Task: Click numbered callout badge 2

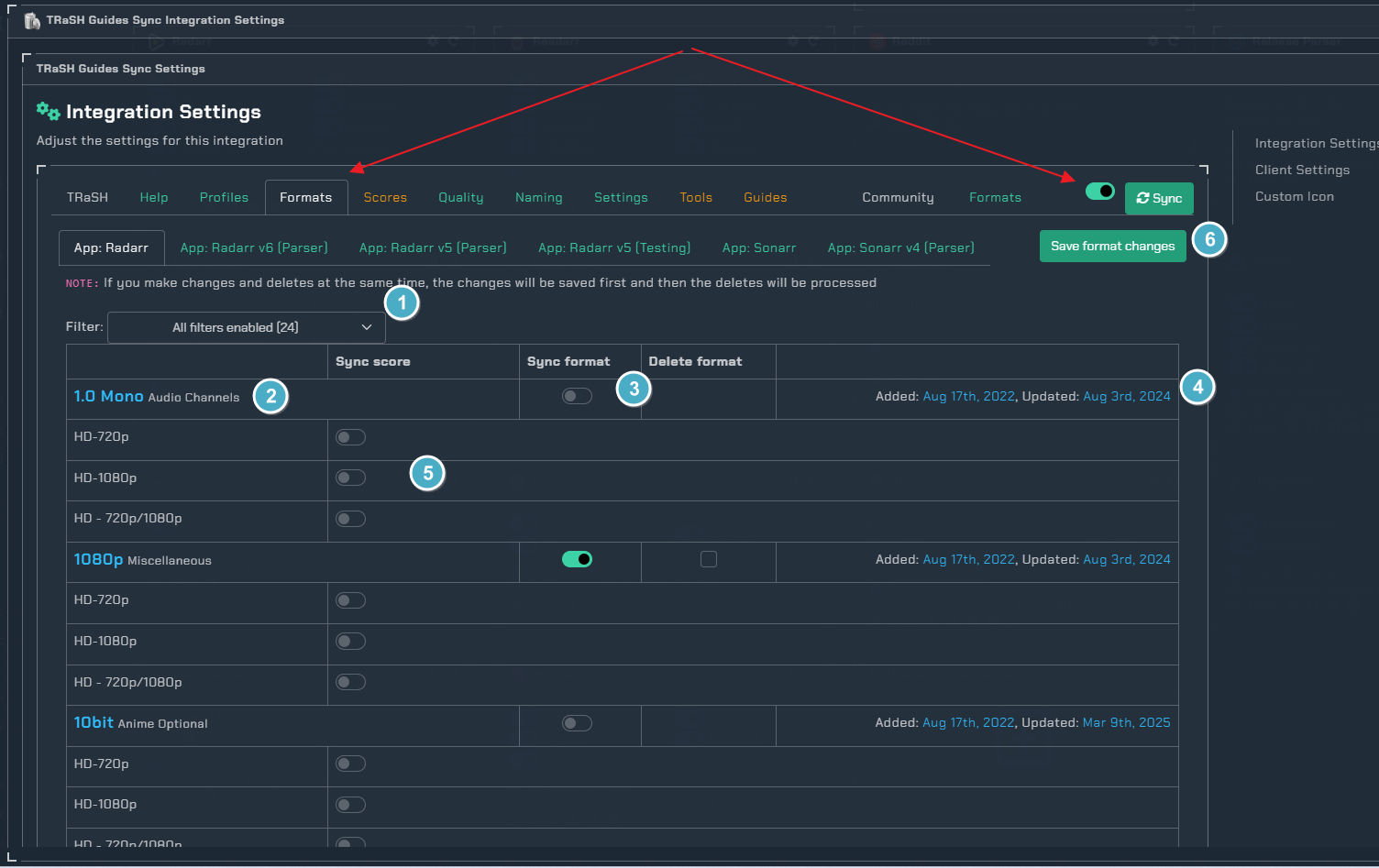Action: coord(270,396)
